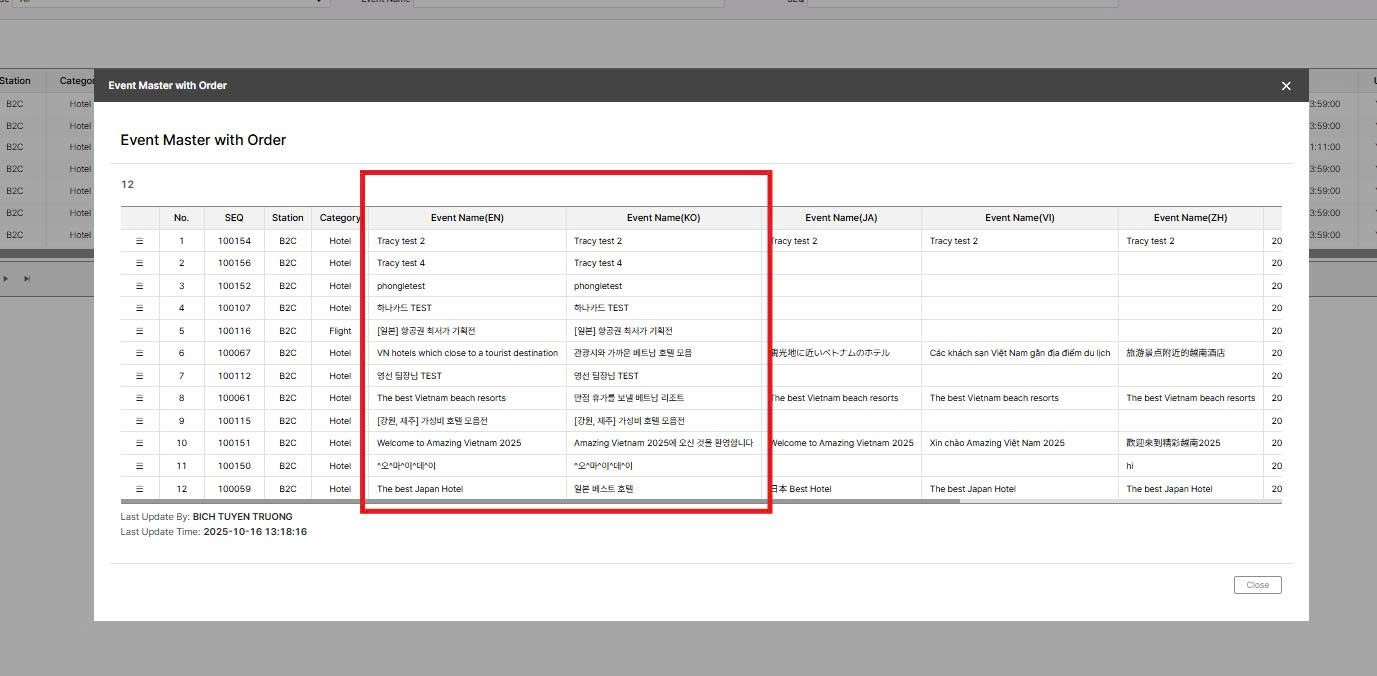
Task: Click the last page icon in background pagination
Action: click(27, 279)
